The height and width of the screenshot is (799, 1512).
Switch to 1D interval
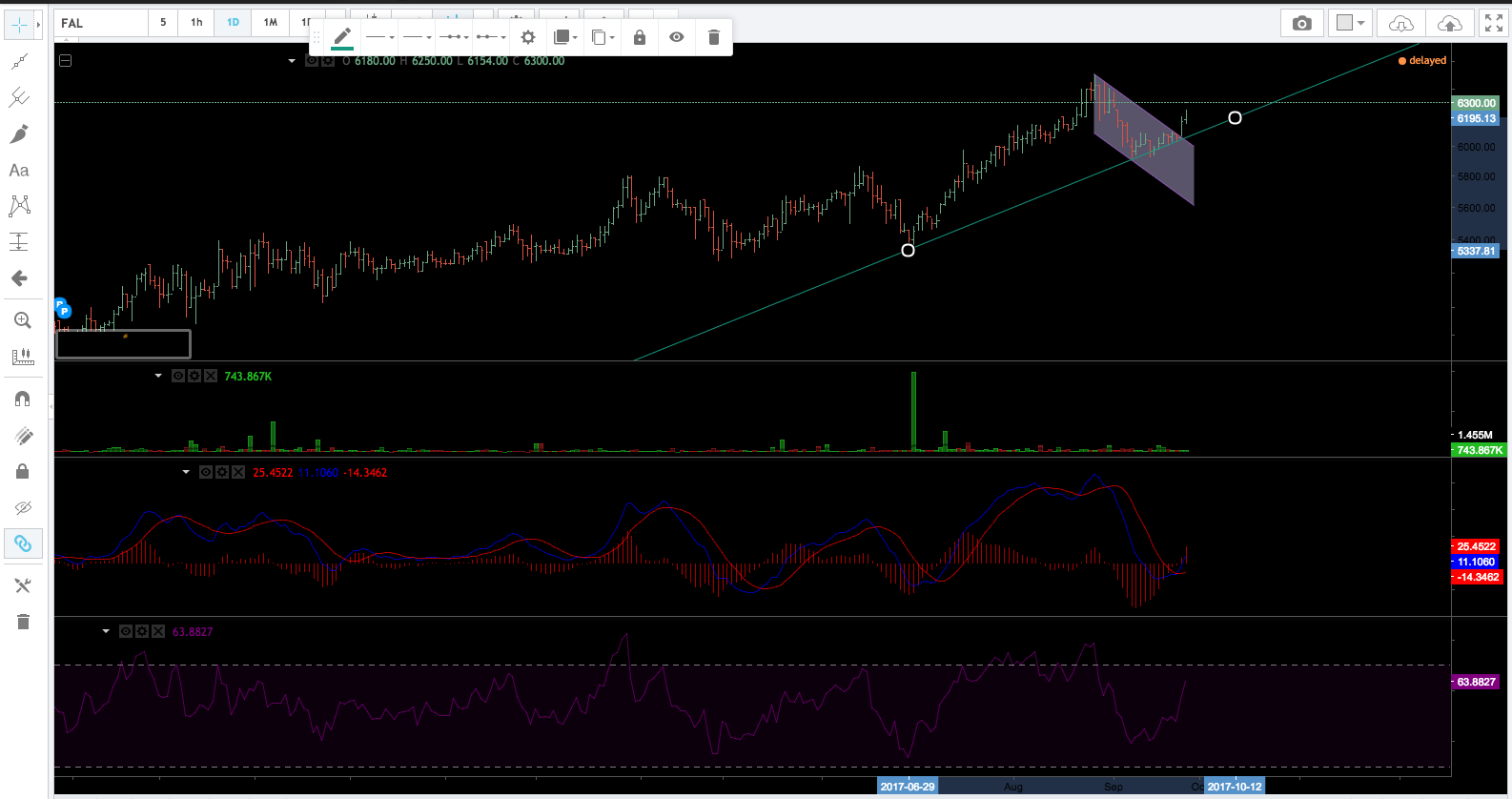tap(233, 23)
